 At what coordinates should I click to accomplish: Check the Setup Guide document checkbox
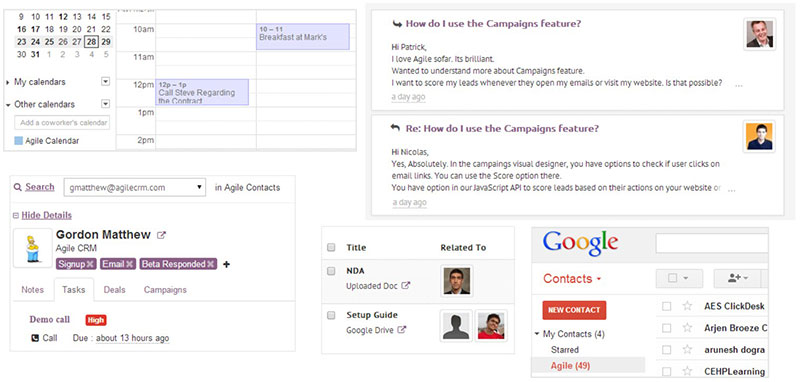click(331, 316)
